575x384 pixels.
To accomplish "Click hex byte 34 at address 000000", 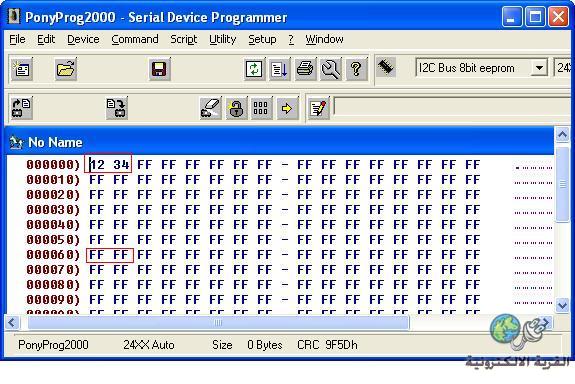I will pyautogui.click(x=121, y=165).
